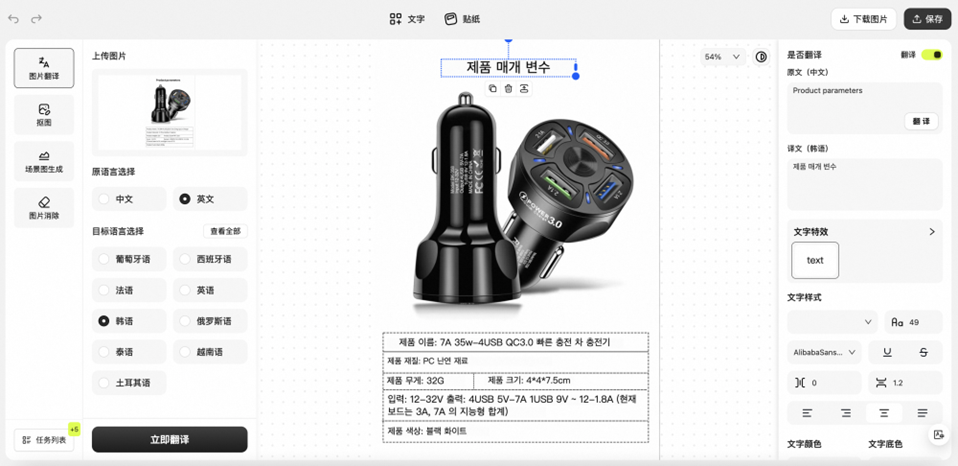Click the uploaded car charger thumbnail

(x=170, y=112)
